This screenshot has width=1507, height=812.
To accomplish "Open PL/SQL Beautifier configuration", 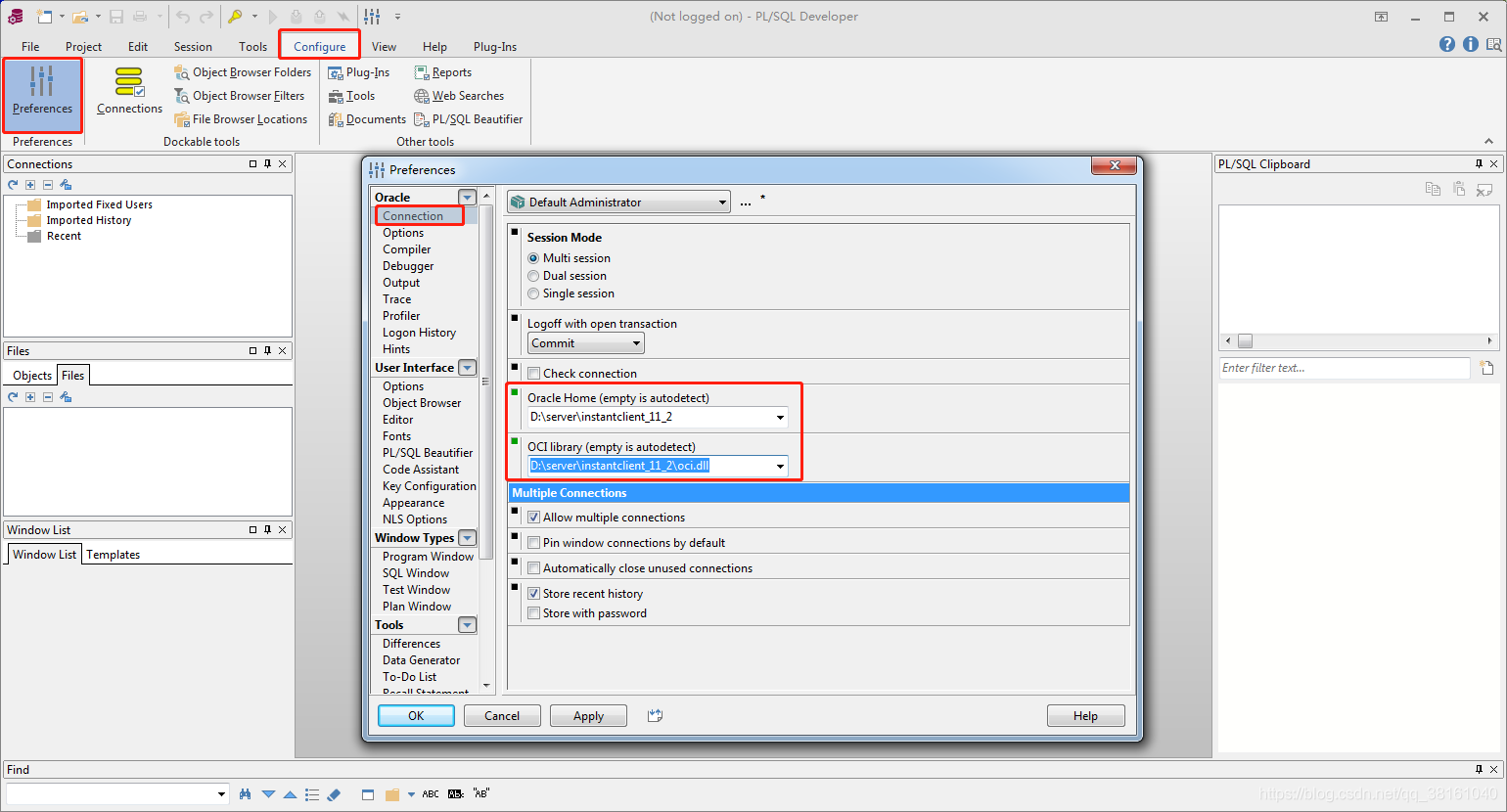I will [469, 119].
